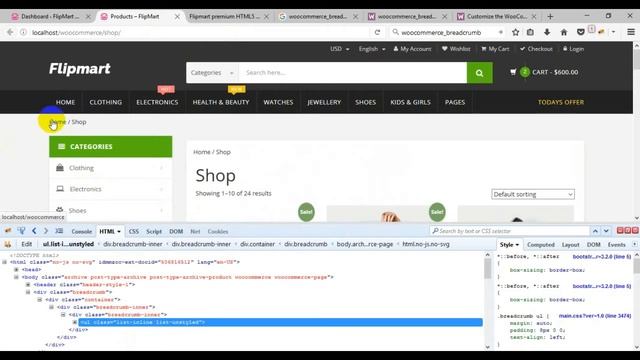Open Firebug Cookies panel
Viewport: 640px width, 360px height.
[x=218, y=231]
